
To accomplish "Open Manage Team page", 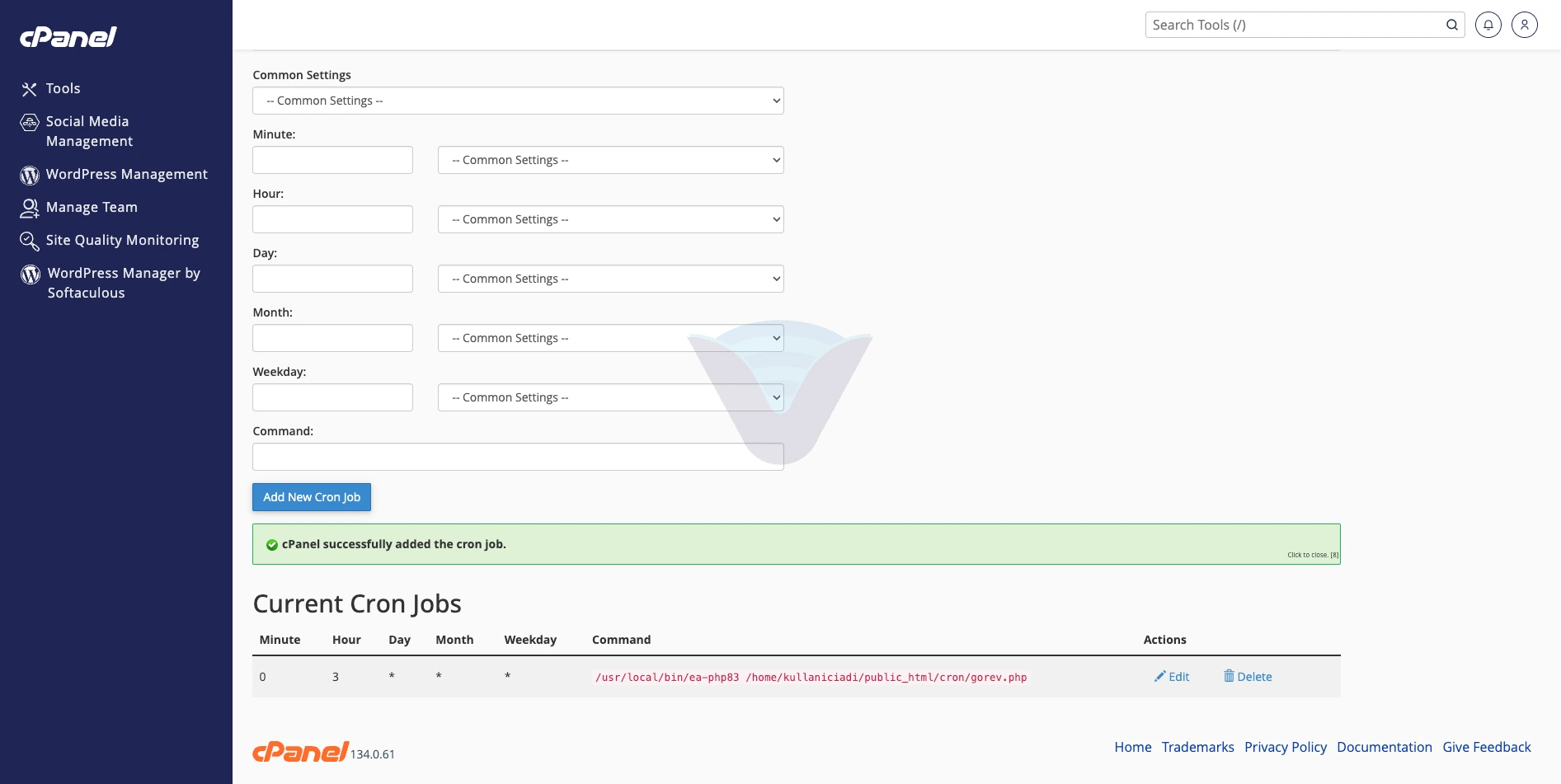I will (92, 207).
